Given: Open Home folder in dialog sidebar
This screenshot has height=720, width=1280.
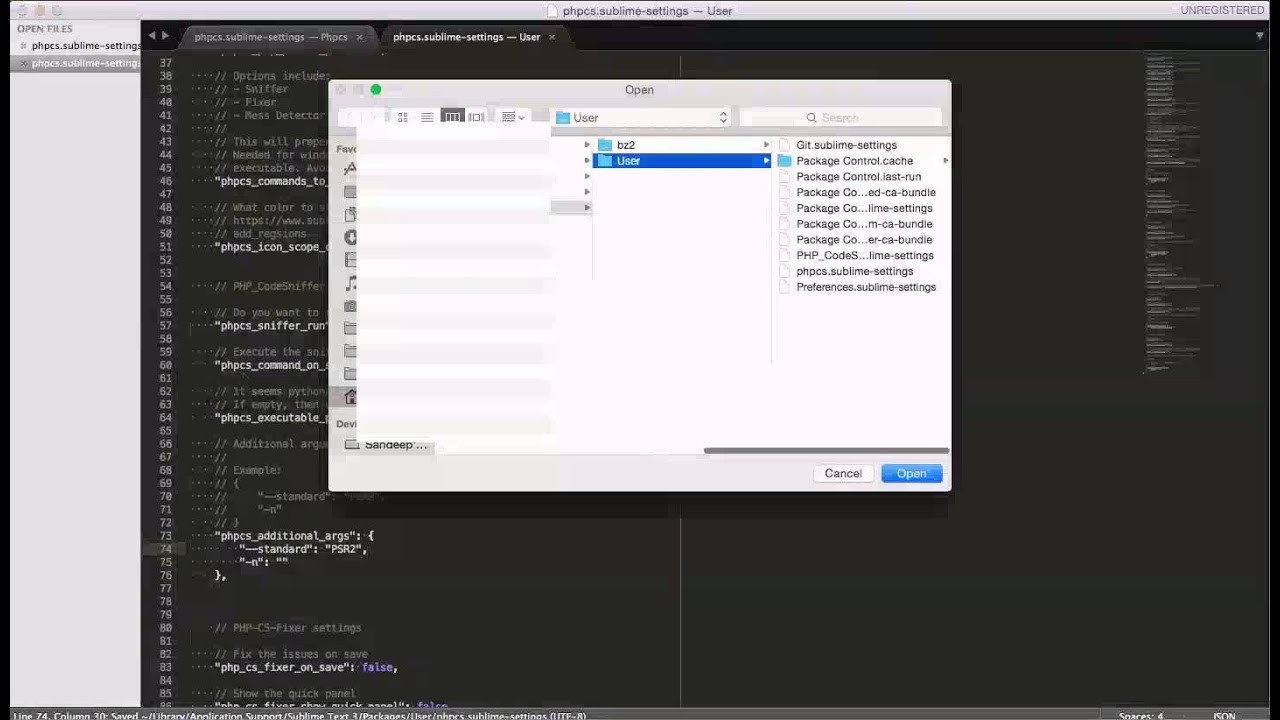Looking at the screenshot, I should [x=350, y=397].
